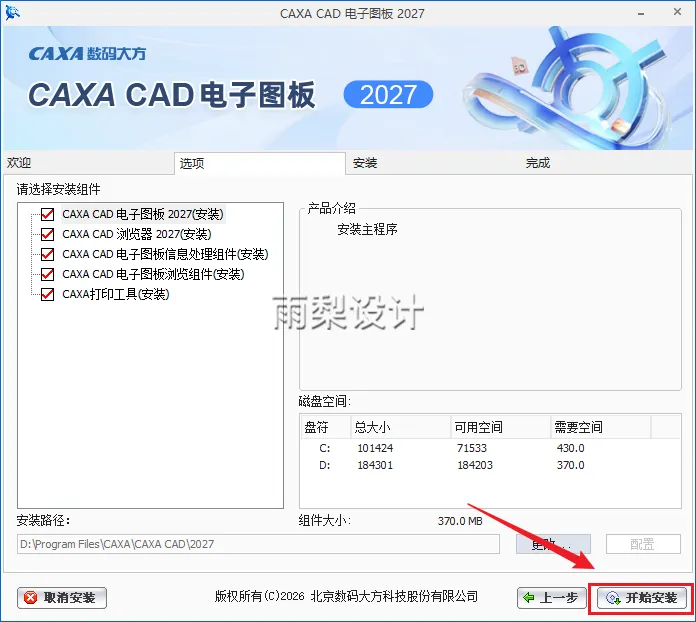Screen dimensions: 696x622
Task: Select the CAXA打印工具(安装) label
Action: coord(115,294)
